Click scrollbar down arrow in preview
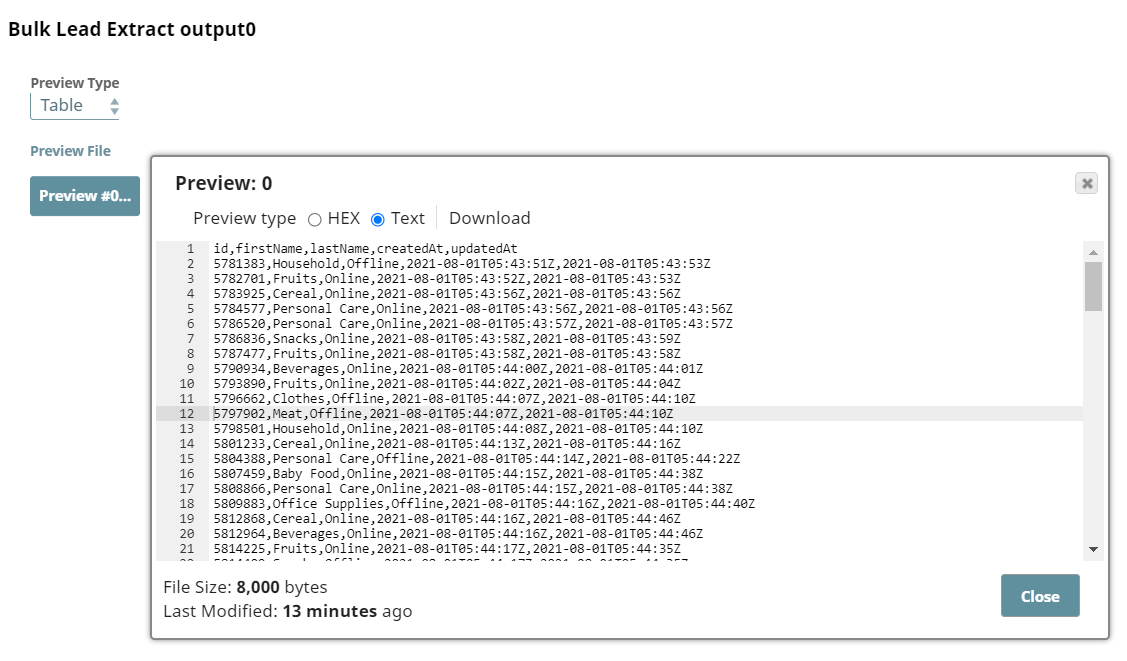This screenshot has width=1127, height=661. 1093,550
